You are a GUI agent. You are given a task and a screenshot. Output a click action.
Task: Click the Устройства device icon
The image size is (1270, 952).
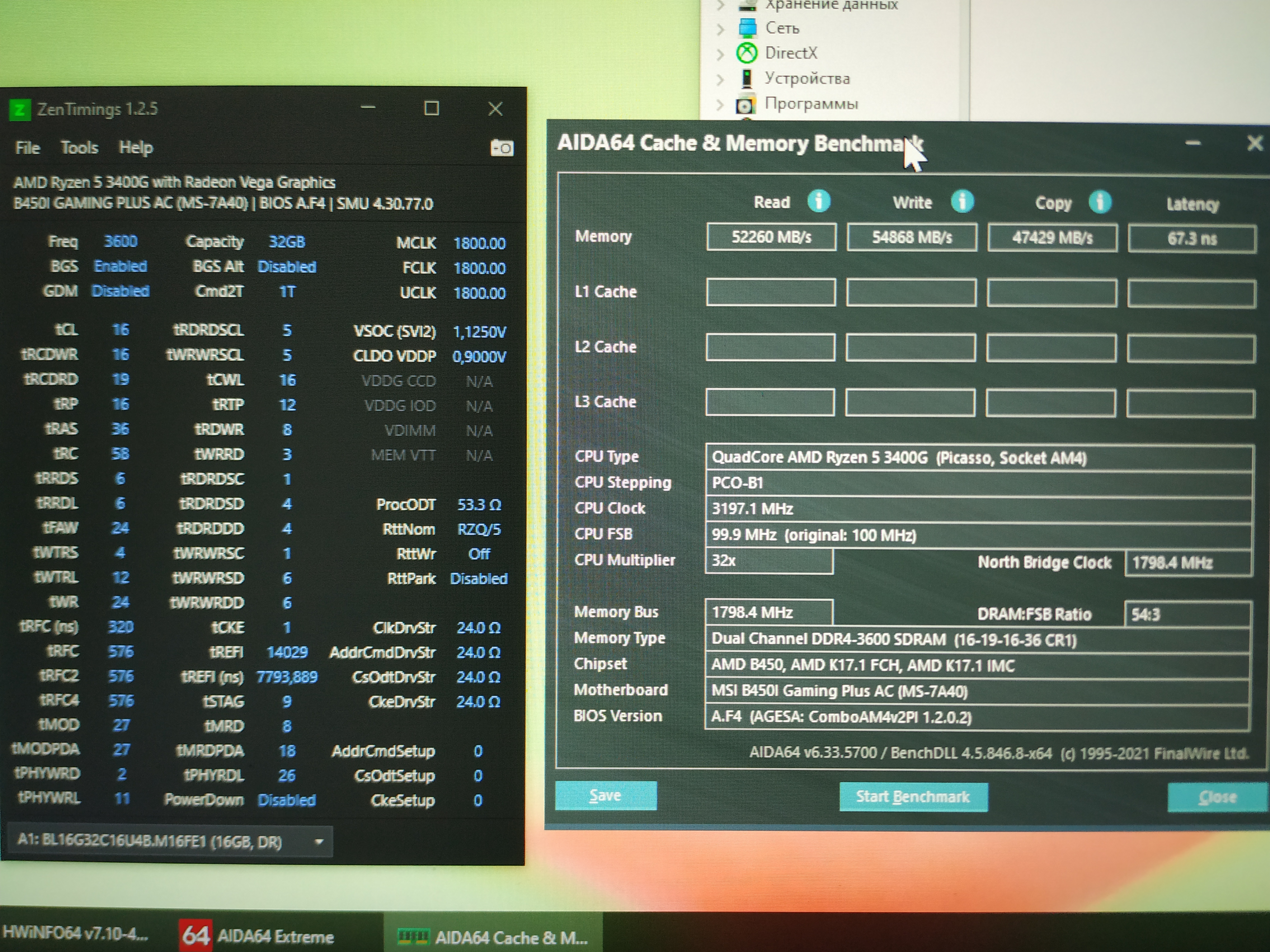[x=746, y=78]
